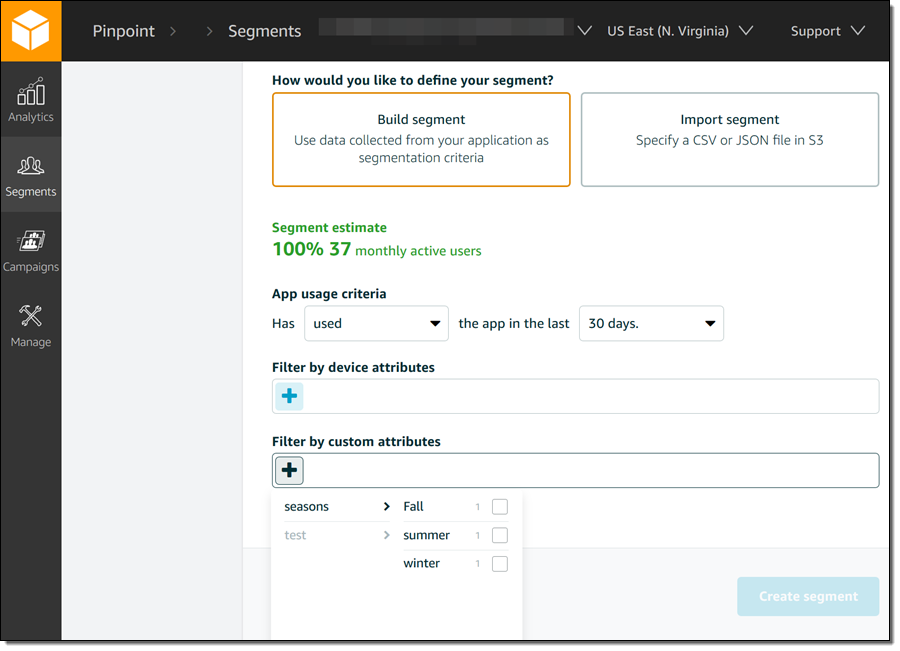This screenshot has width=900, height=651.
Task: Check the Fall attribute checkbox
Action: 500,507
